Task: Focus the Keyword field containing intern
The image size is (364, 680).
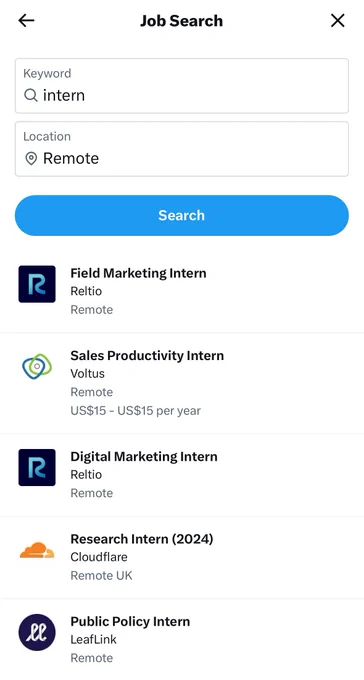Action: tap(182, 86)
